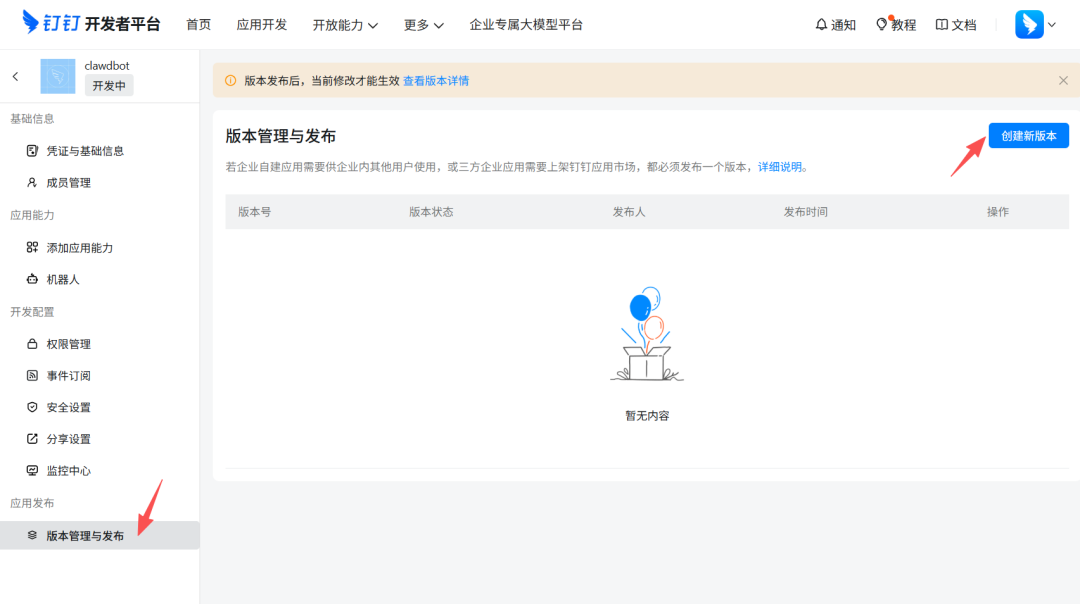Click the user avatar in header
Screen dimensions: 1080x604
[1029, 25]
